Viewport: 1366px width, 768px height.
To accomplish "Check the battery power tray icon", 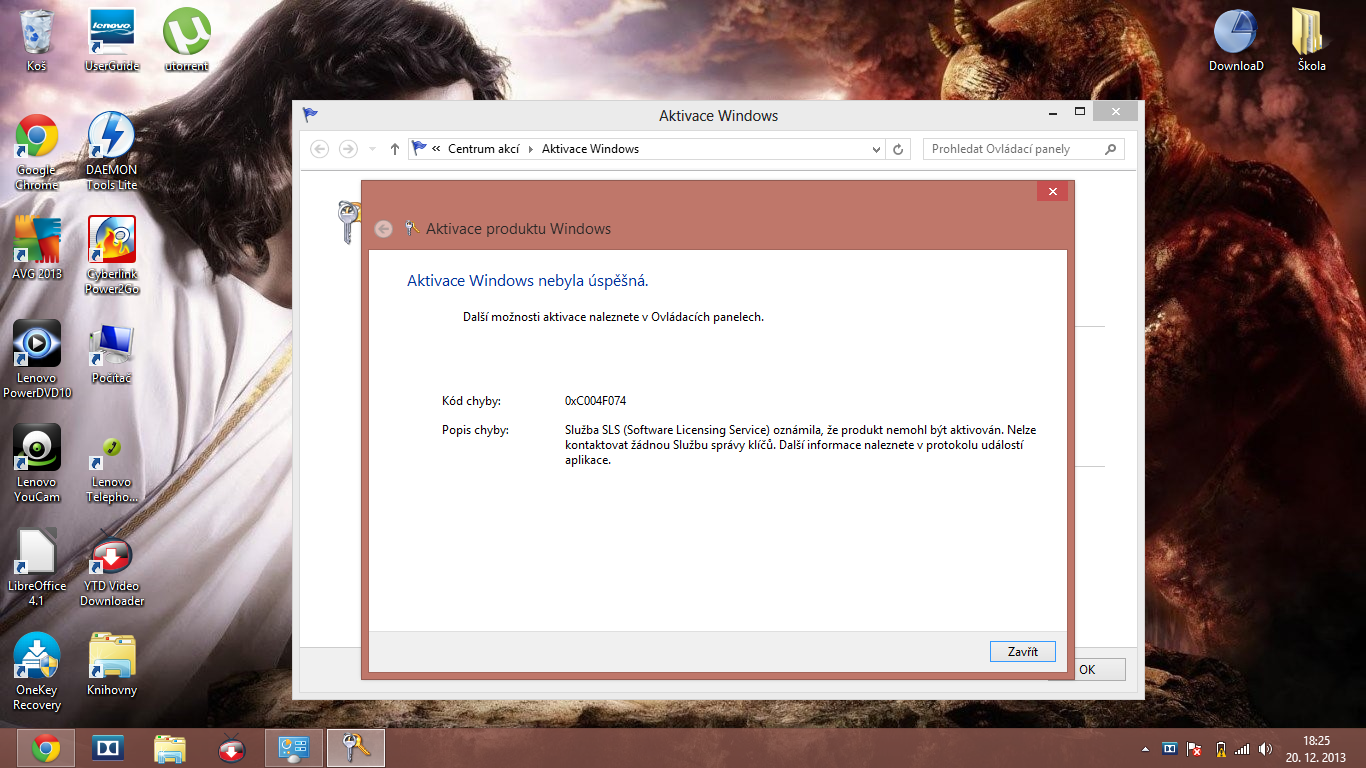I will [1219, 749].
